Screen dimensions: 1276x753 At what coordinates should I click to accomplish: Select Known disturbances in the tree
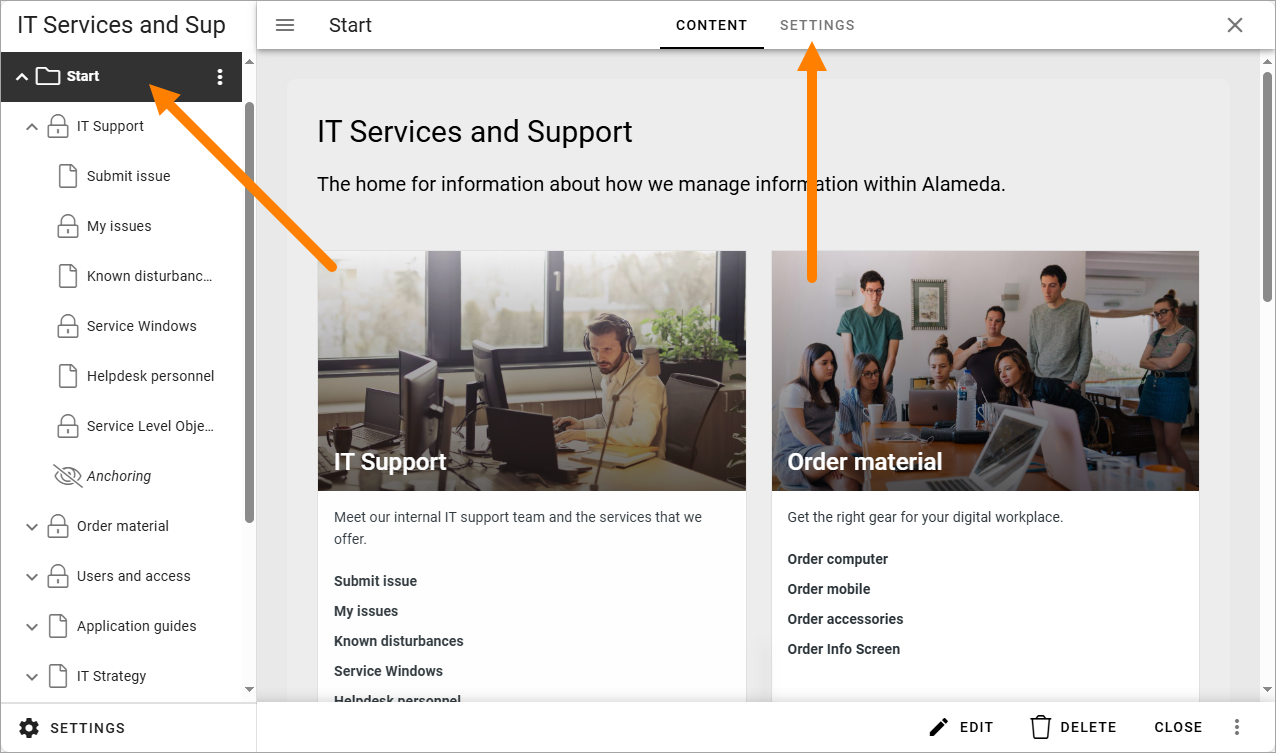click(150, 276)
